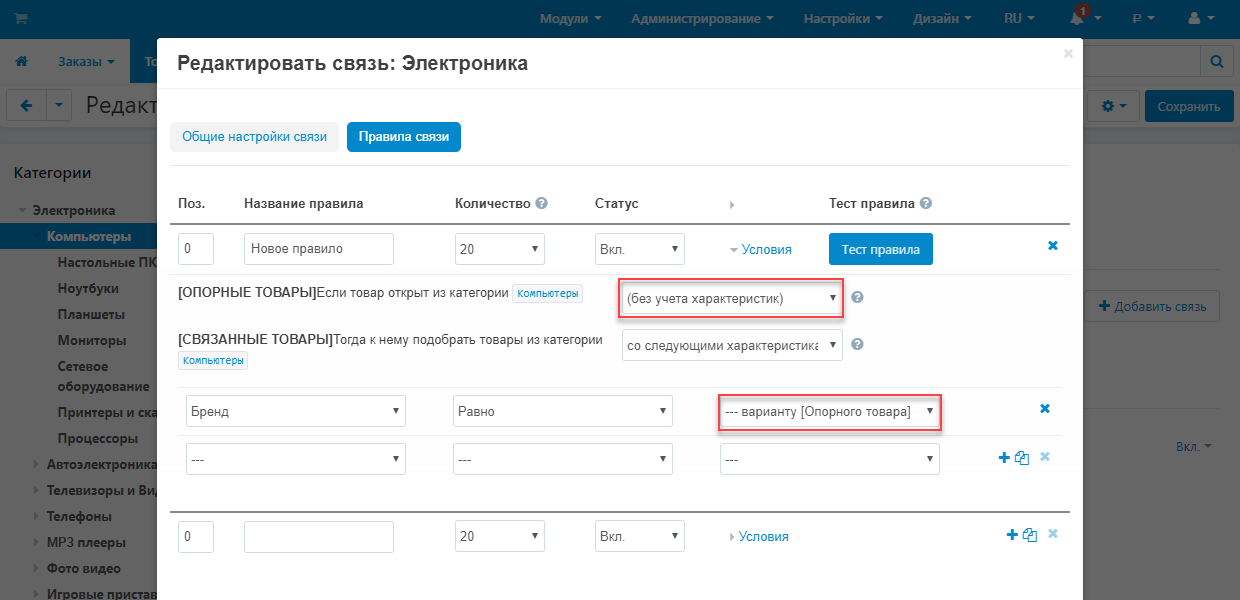Delete the empty bottom rule
1240x600 pixels.
click(x=1053, y=534)
